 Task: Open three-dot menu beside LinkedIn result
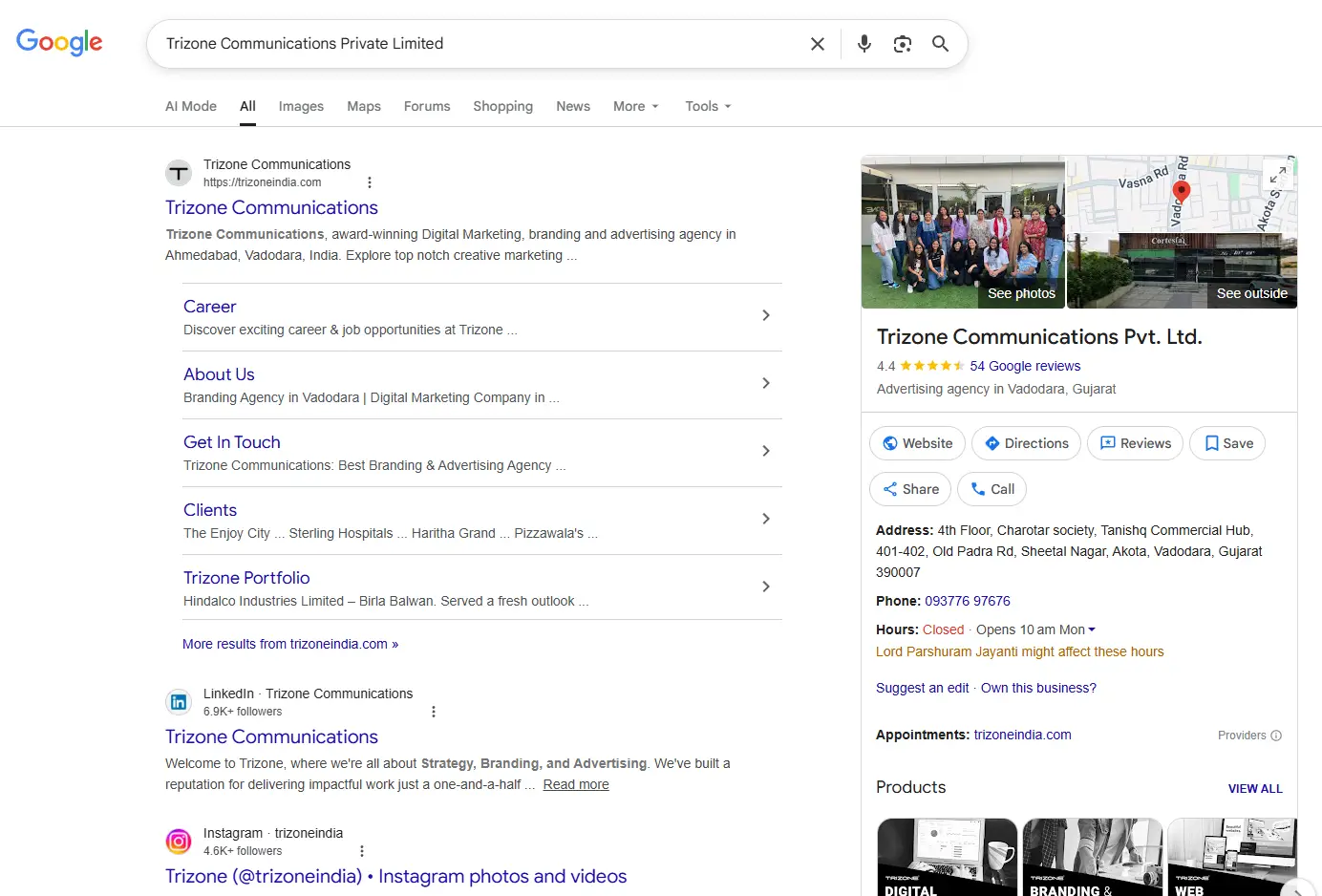tap(434, 712)
